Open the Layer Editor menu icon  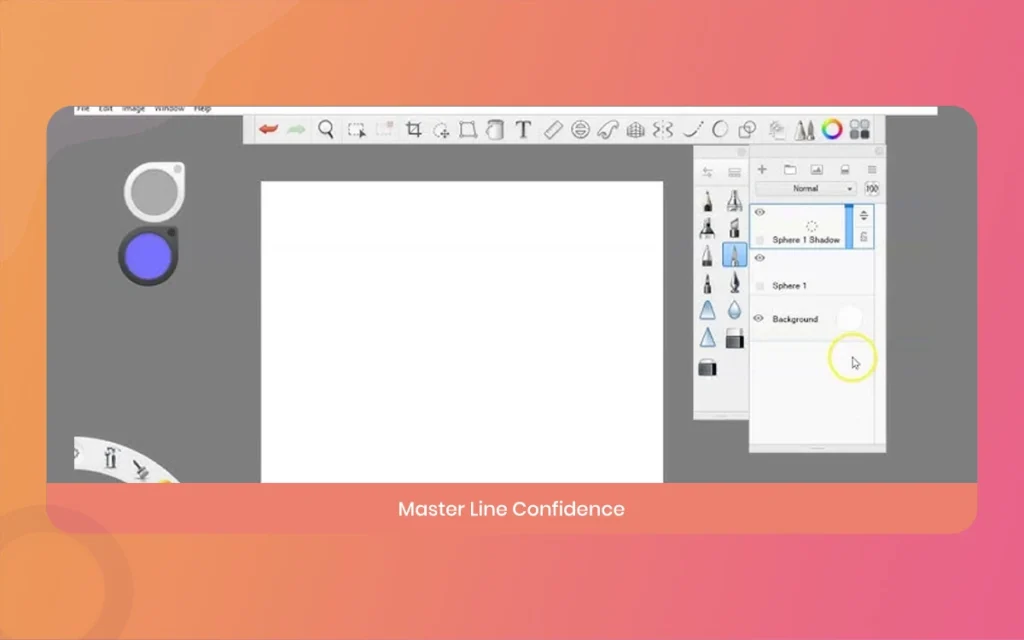coord(872,170)
